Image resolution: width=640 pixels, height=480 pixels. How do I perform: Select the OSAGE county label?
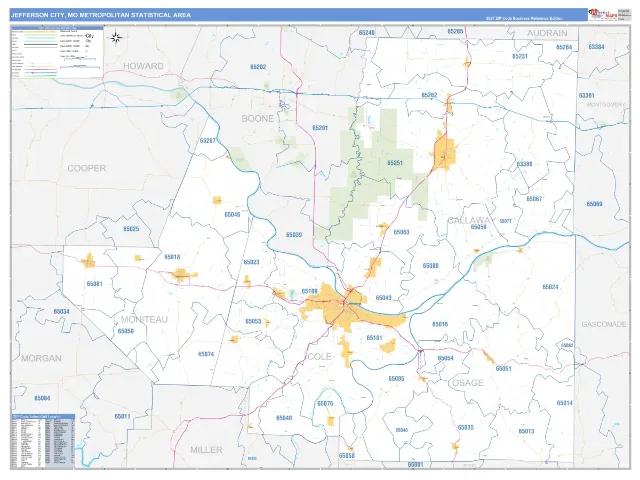tap(468, 383)
